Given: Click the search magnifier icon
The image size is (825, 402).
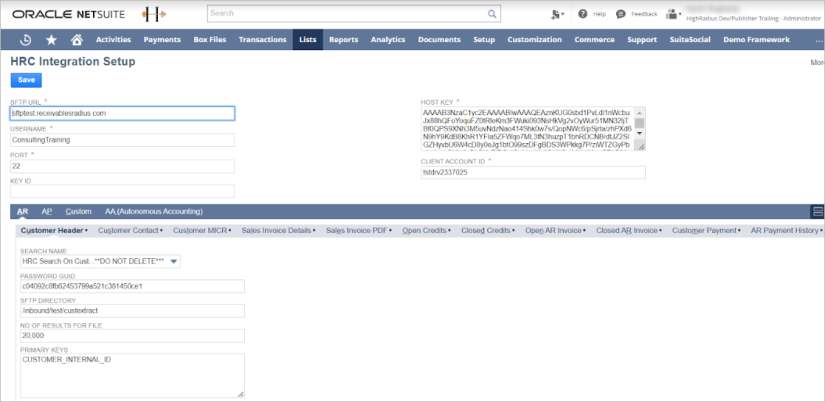Looking at the screenshot, I should (492, 14).
